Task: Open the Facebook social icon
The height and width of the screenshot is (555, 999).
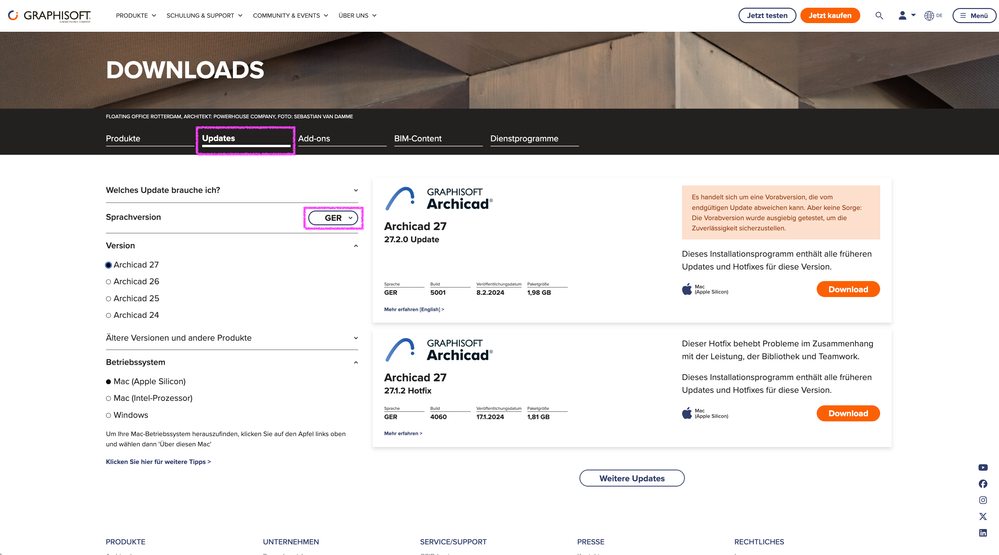Action: 983,484
